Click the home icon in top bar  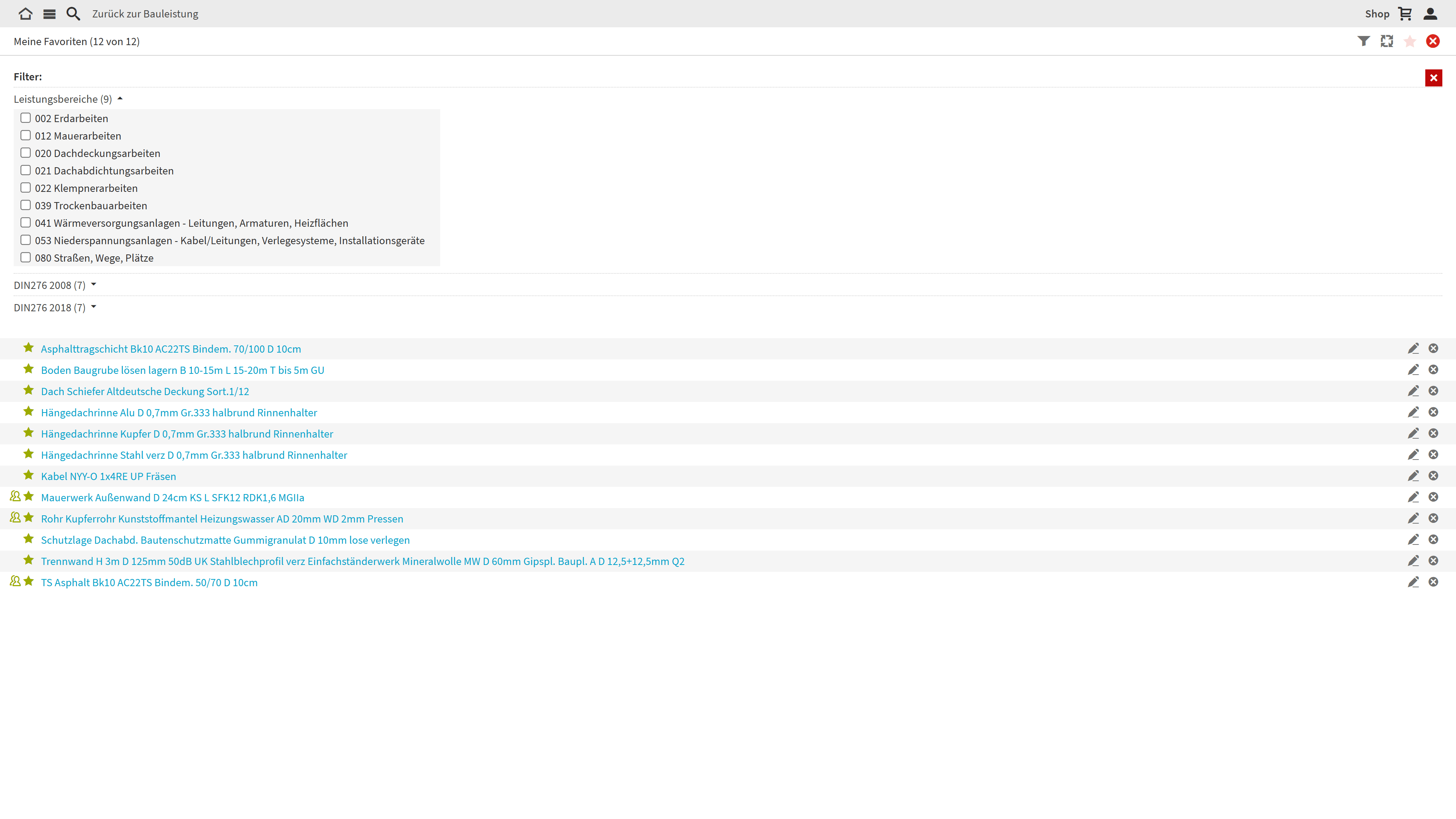25,14
